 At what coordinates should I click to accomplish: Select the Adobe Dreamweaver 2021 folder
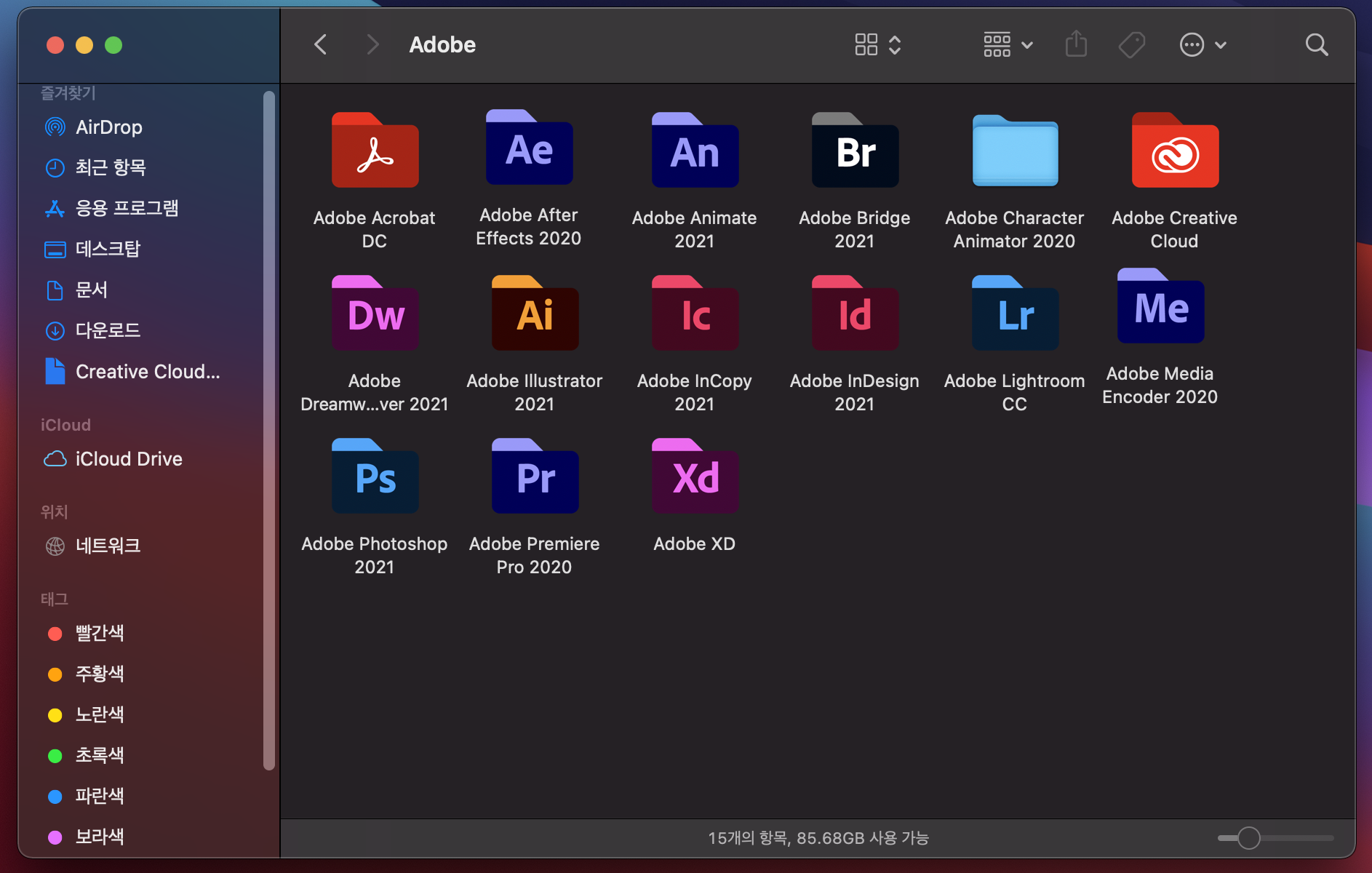pos(375,314)
